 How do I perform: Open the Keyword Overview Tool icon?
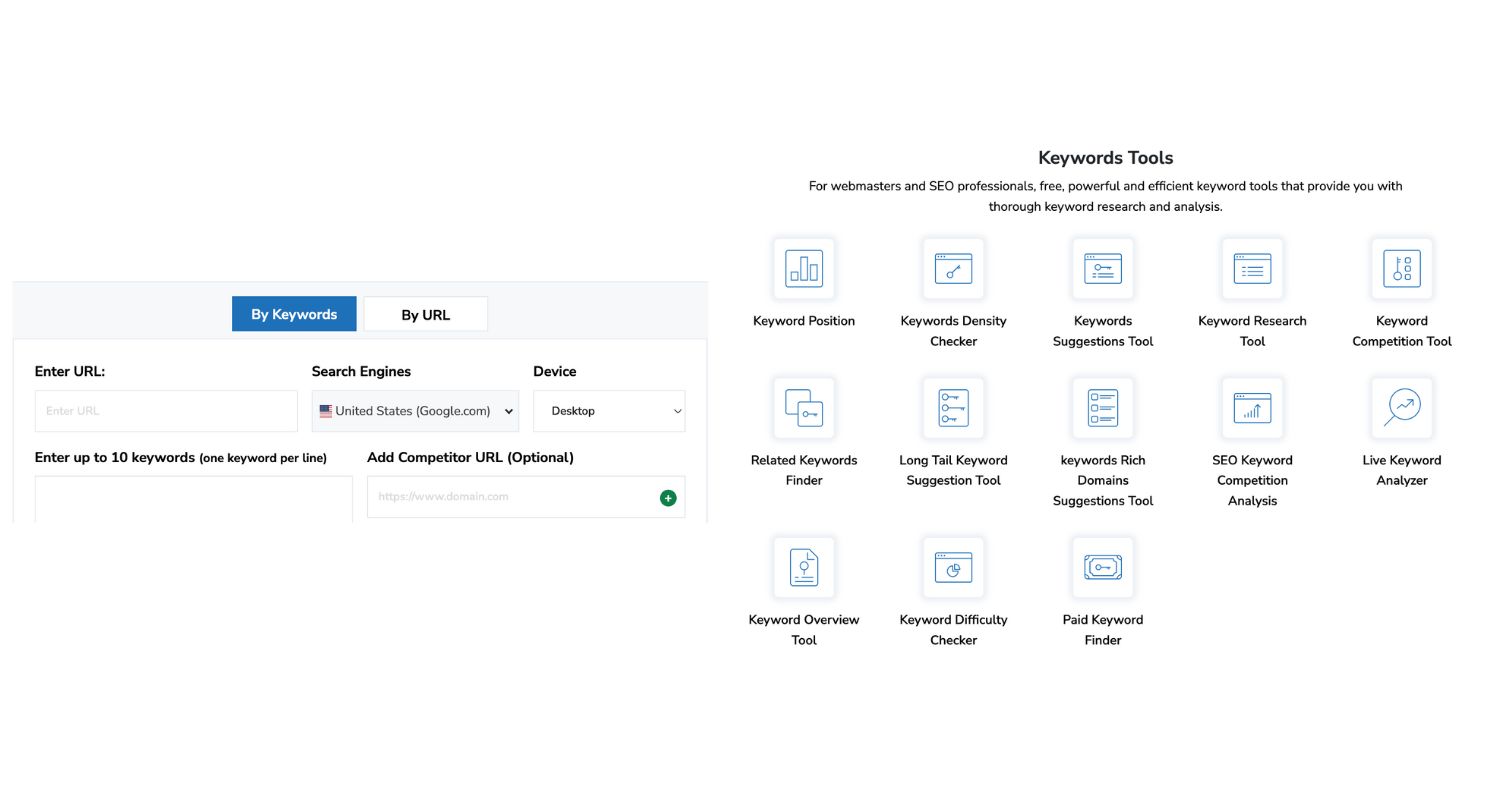pos(803,567)
